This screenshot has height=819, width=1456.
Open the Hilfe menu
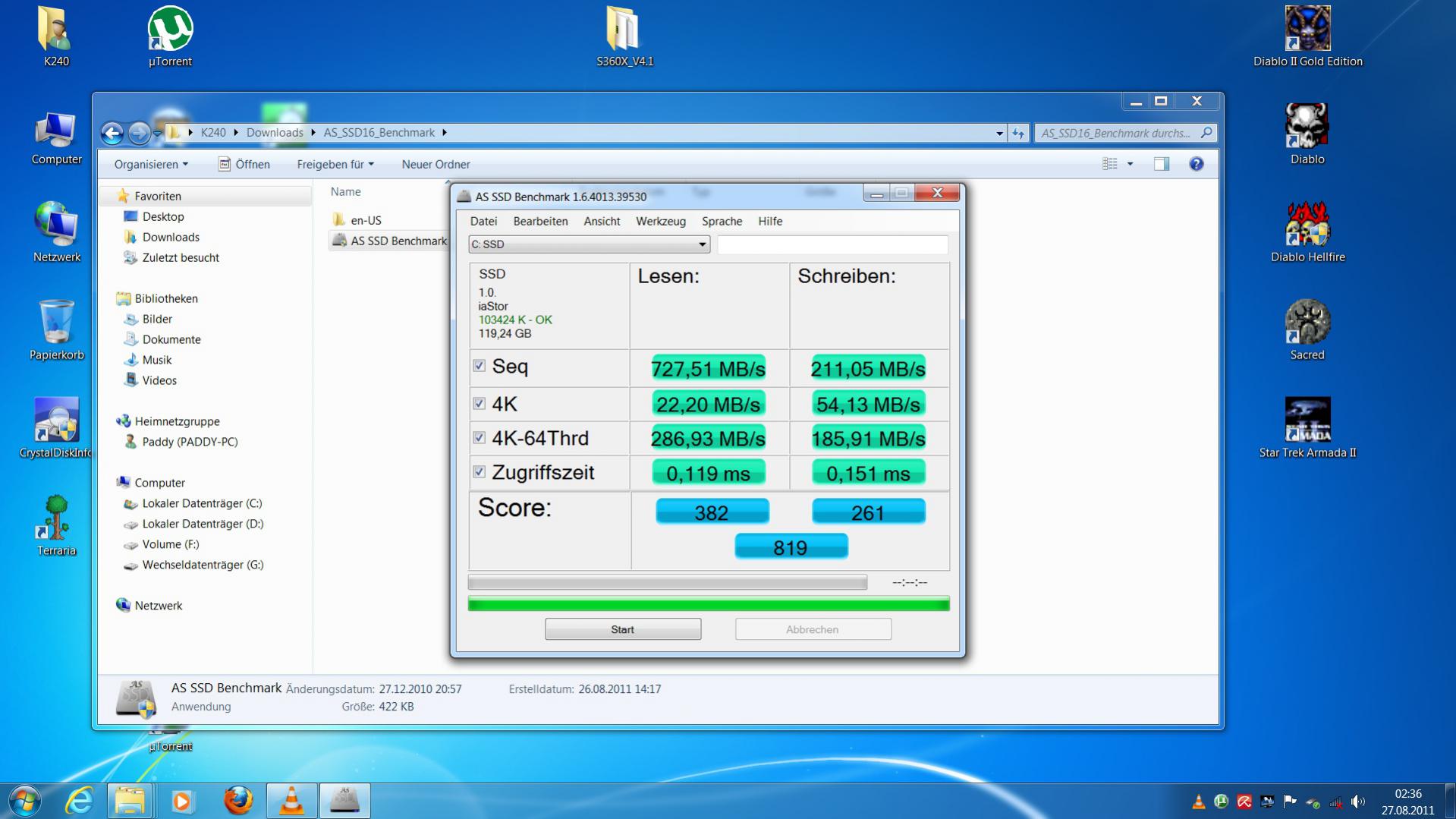point(770,222)
